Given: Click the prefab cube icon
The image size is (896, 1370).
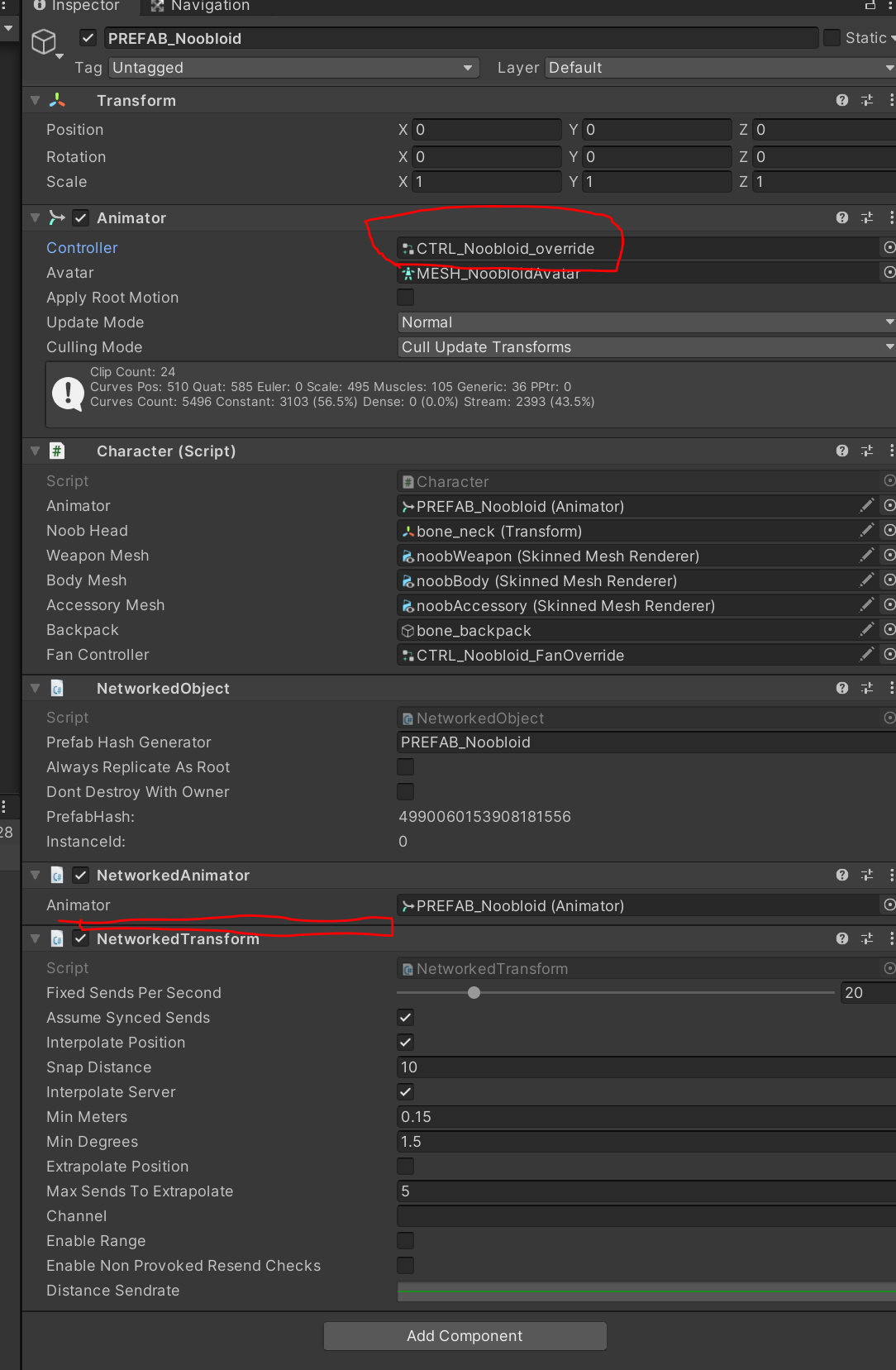Looking at the screenshot, I should click(44, 41).
